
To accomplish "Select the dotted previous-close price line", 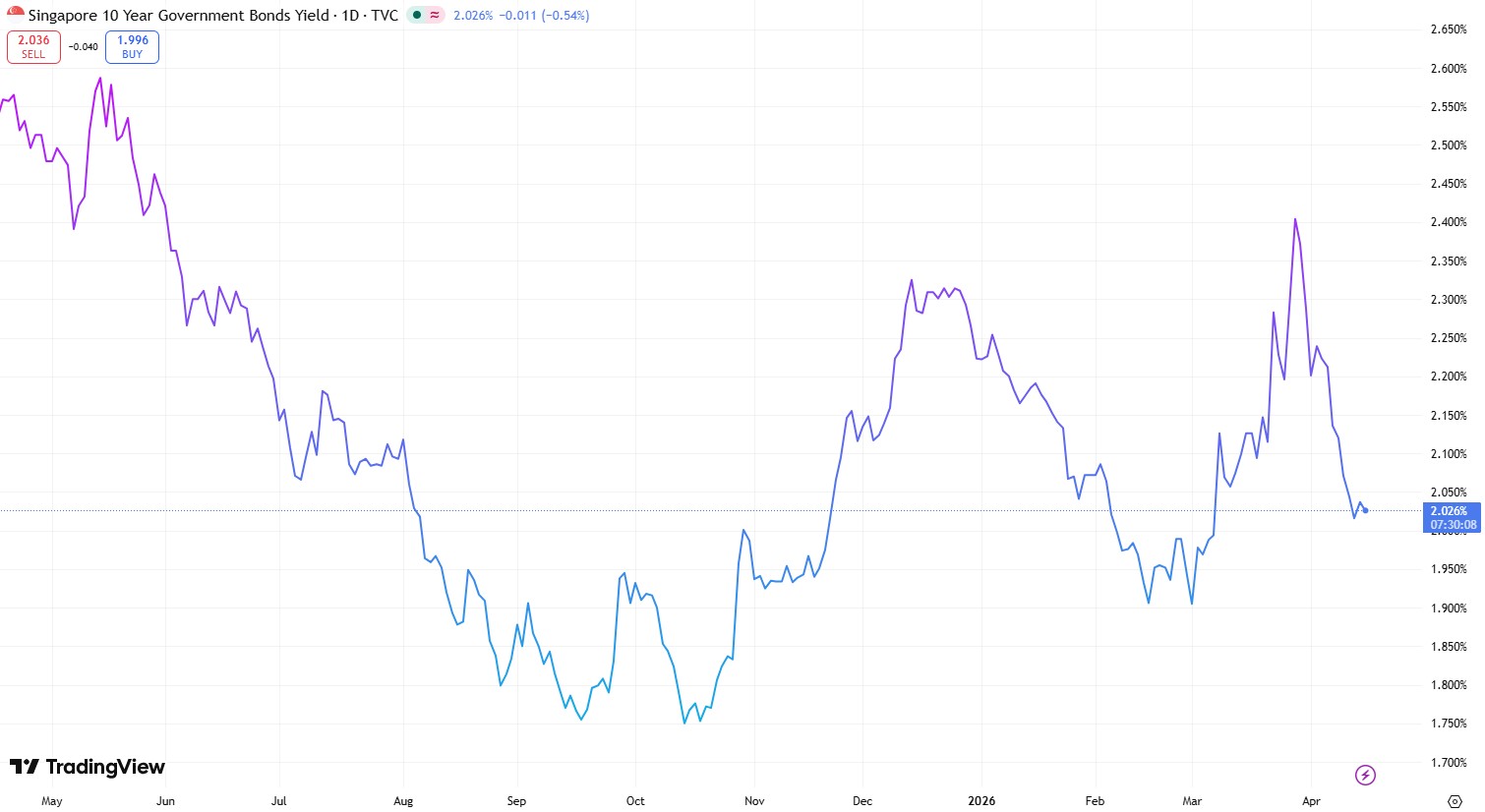I will pyautogui.click(x=590, y=509).
